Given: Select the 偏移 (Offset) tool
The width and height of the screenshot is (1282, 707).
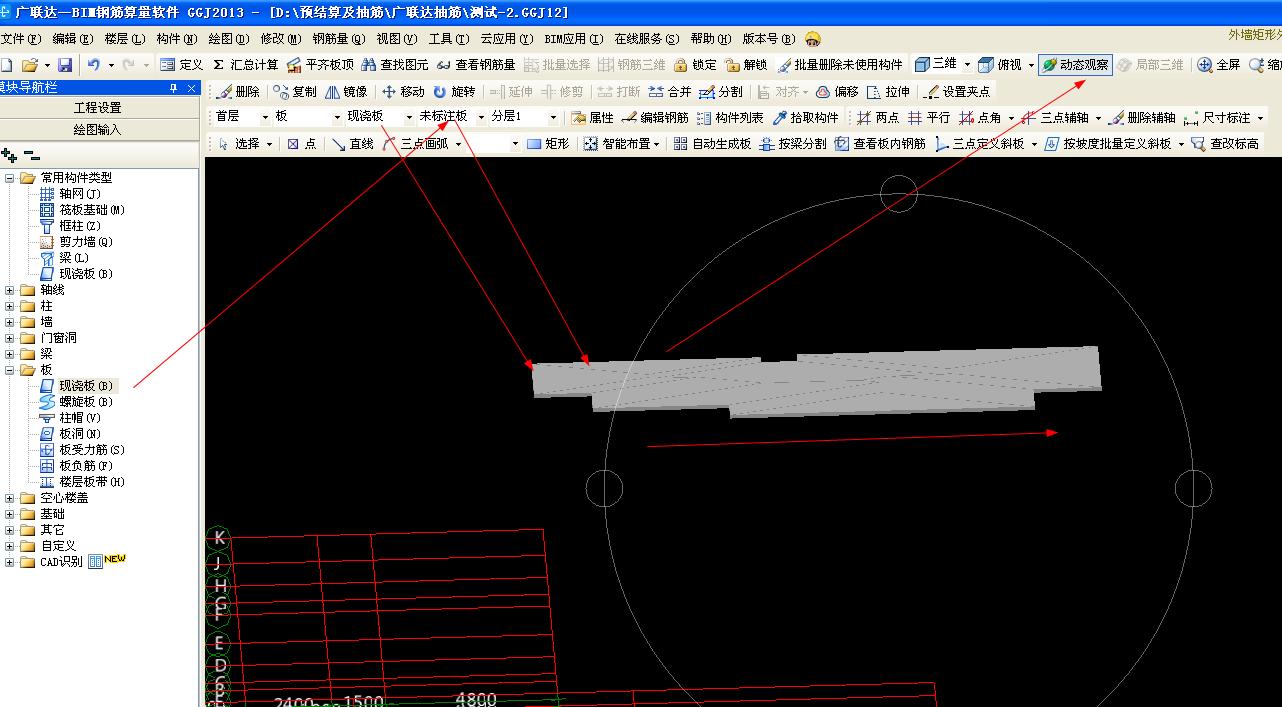Looking at the screenshot, I should pyautogui.click(x=837, y=91).
